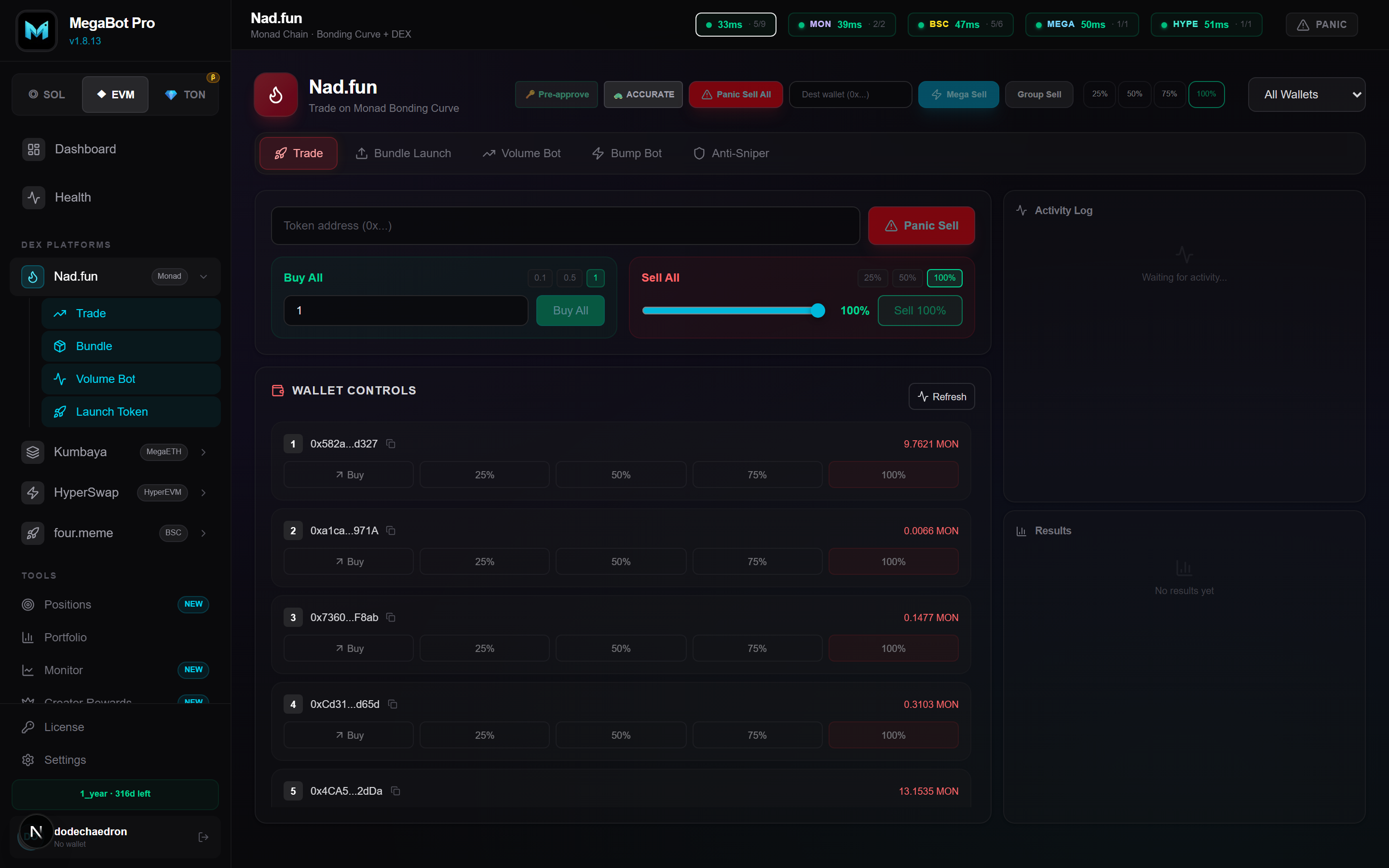Viewport: 1389px width, 868px height.
Task: Open Dashboard via its grid icon
Action: (x=34, y=149)
